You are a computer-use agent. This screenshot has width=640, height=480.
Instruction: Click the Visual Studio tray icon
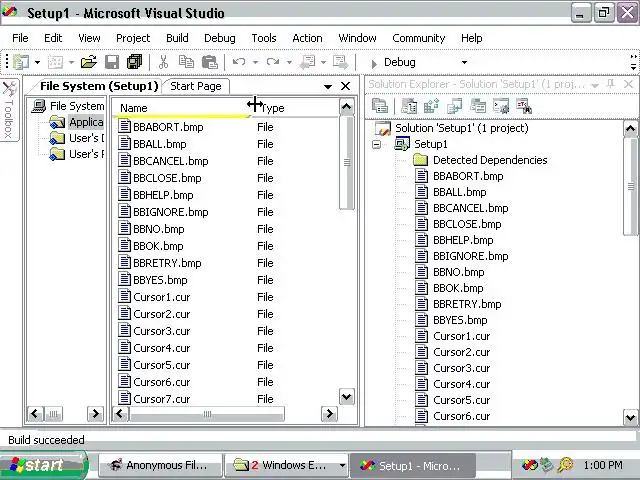coord(529,464)
